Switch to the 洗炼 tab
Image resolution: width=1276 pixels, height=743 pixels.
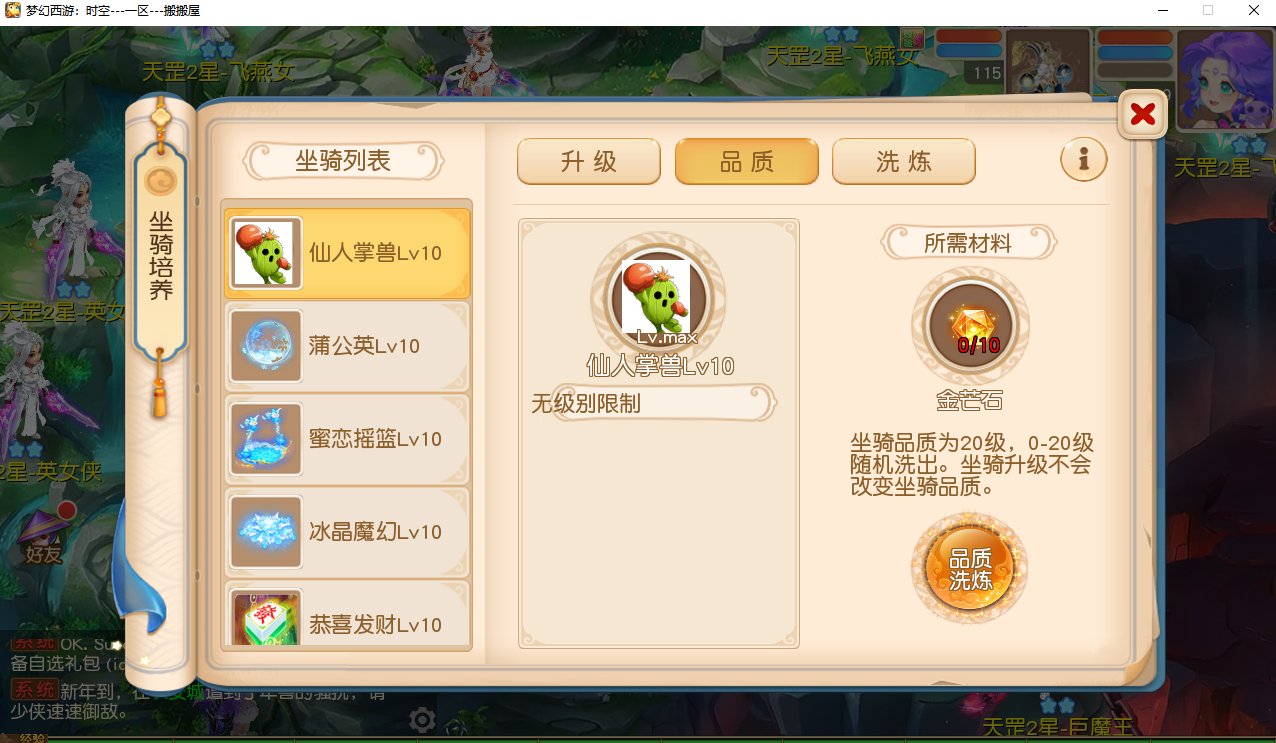click(x=904, y=161)
